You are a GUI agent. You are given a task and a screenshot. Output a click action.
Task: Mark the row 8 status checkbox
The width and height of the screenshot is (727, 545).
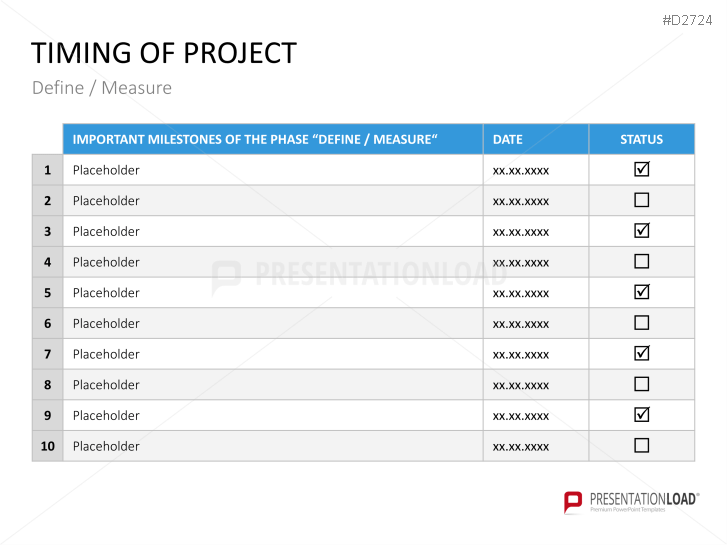coord(642,384)
